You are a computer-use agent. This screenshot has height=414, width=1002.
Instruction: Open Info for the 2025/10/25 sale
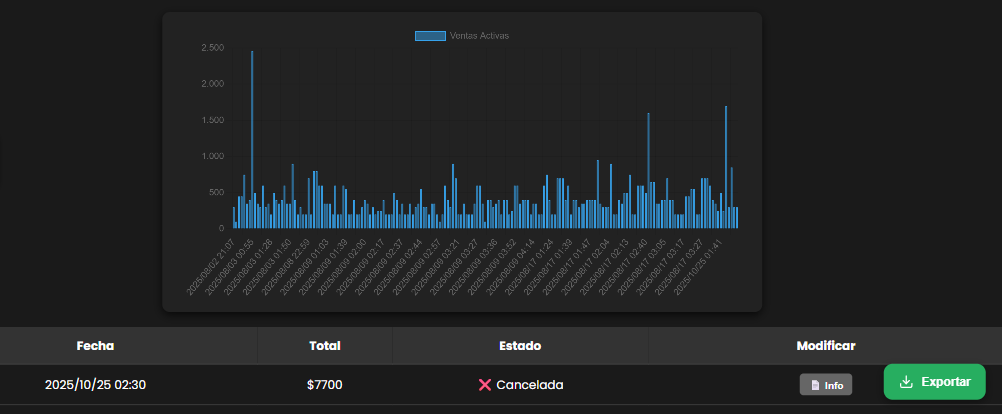[825, 385]
